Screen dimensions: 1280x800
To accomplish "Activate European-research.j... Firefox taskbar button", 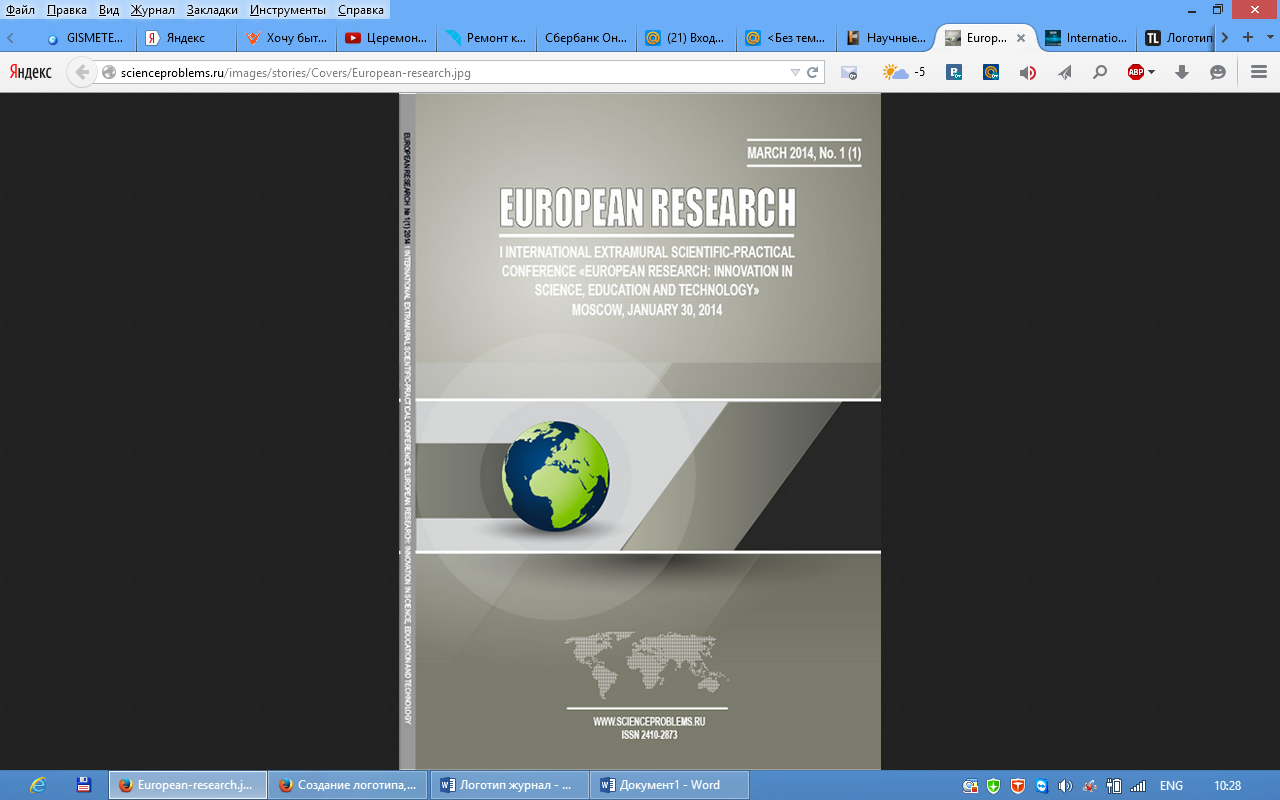I will (187, 785).
